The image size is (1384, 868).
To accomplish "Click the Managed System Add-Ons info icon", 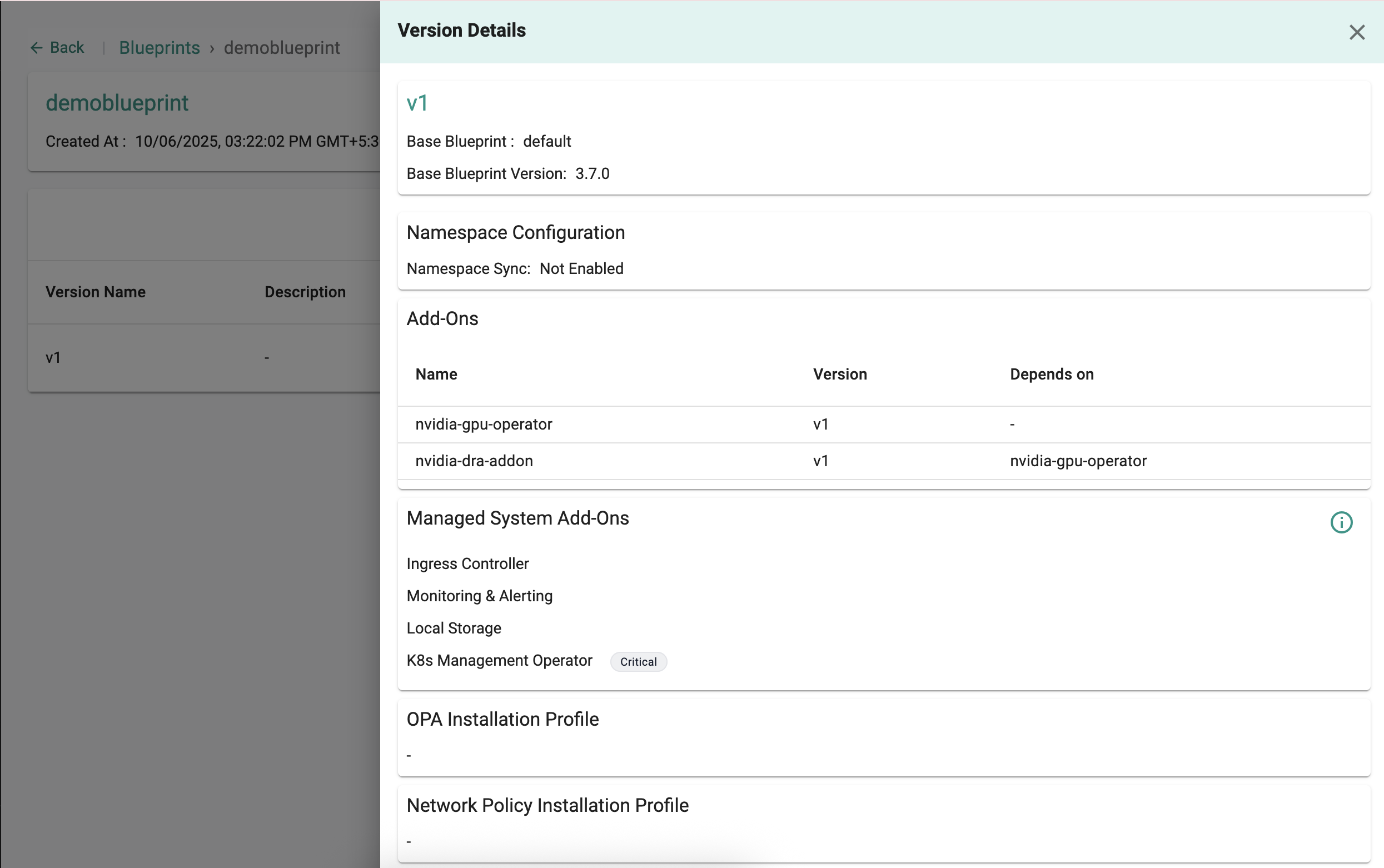I will (x=1341, y=522).
